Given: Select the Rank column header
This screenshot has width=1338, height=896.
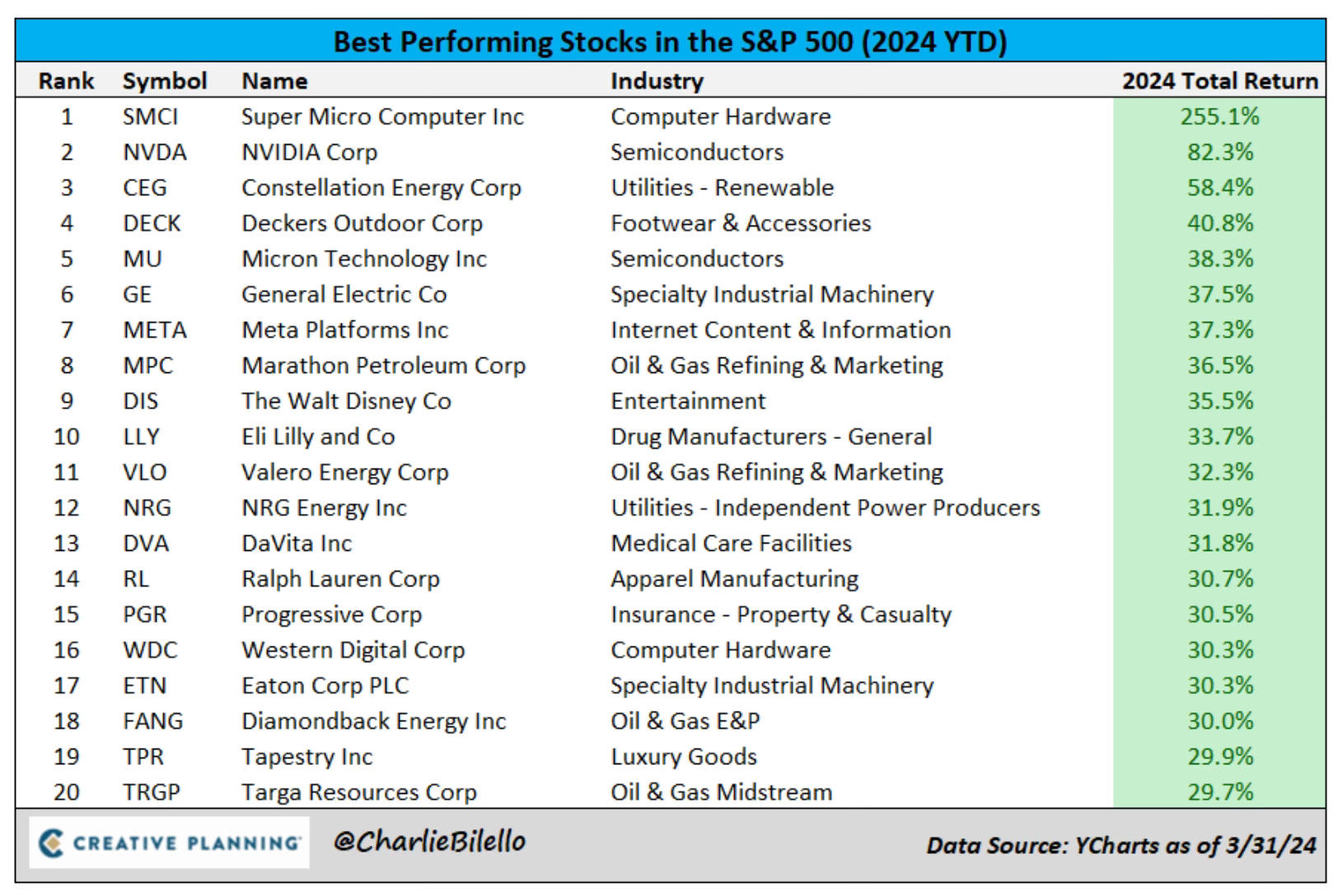Looking at the screenshot, I should pyautogui.click(x=66, y=81).
